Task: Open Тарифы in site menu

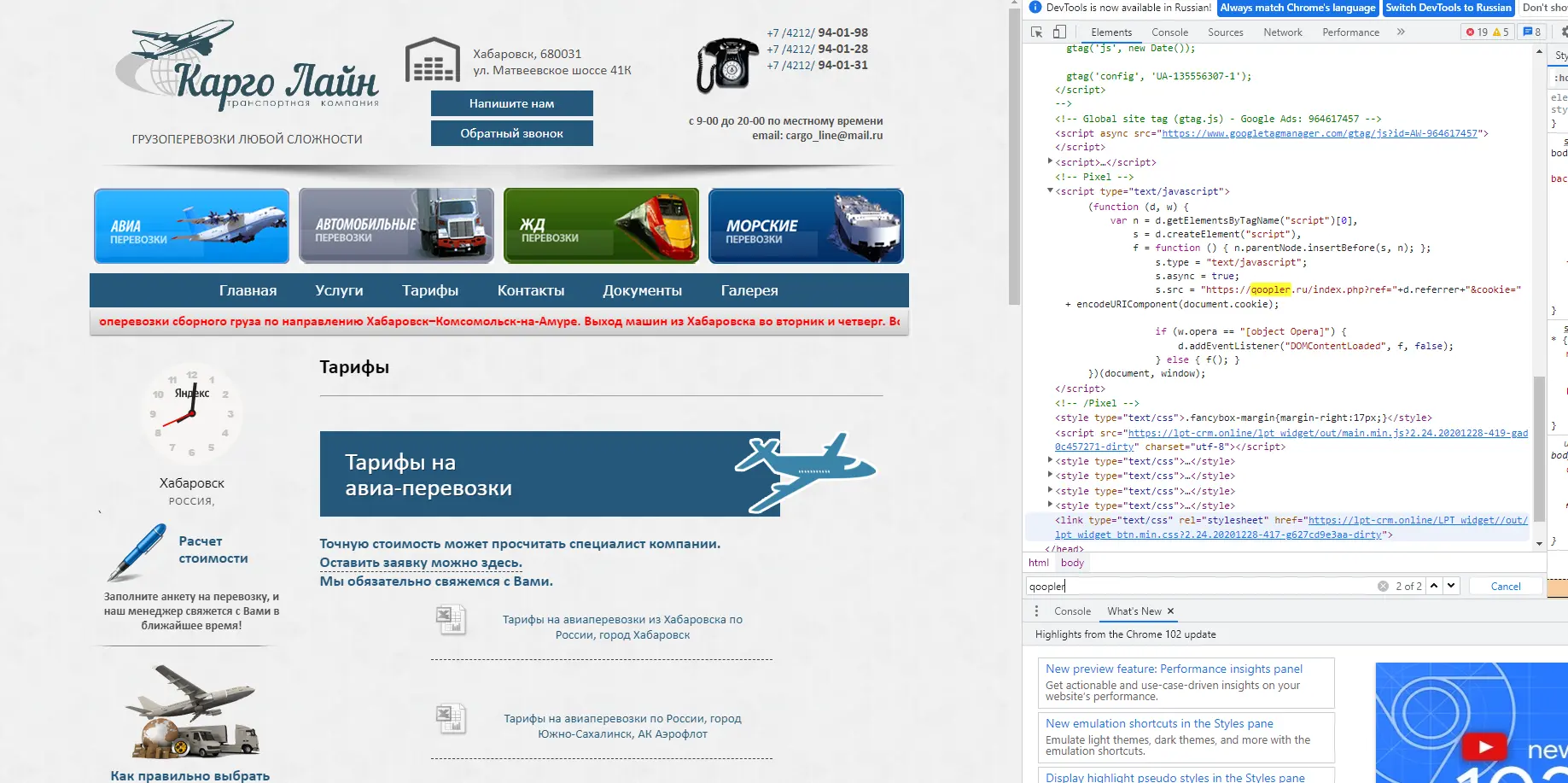Action: pyautogui.click(x=430, y=290)
